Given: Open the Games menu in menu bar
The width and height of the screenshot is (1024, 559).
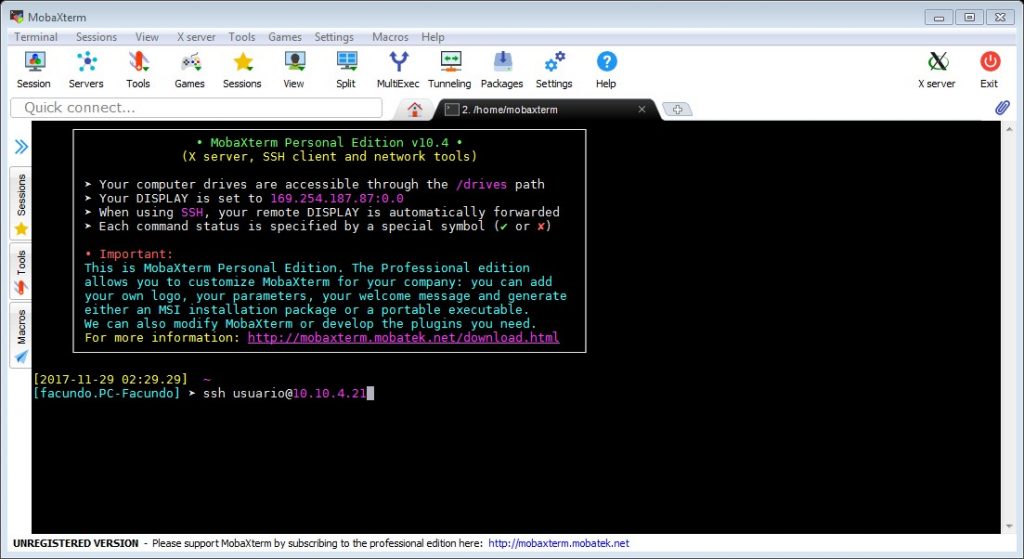Looking at the screenshot, I should coord(285,37).
